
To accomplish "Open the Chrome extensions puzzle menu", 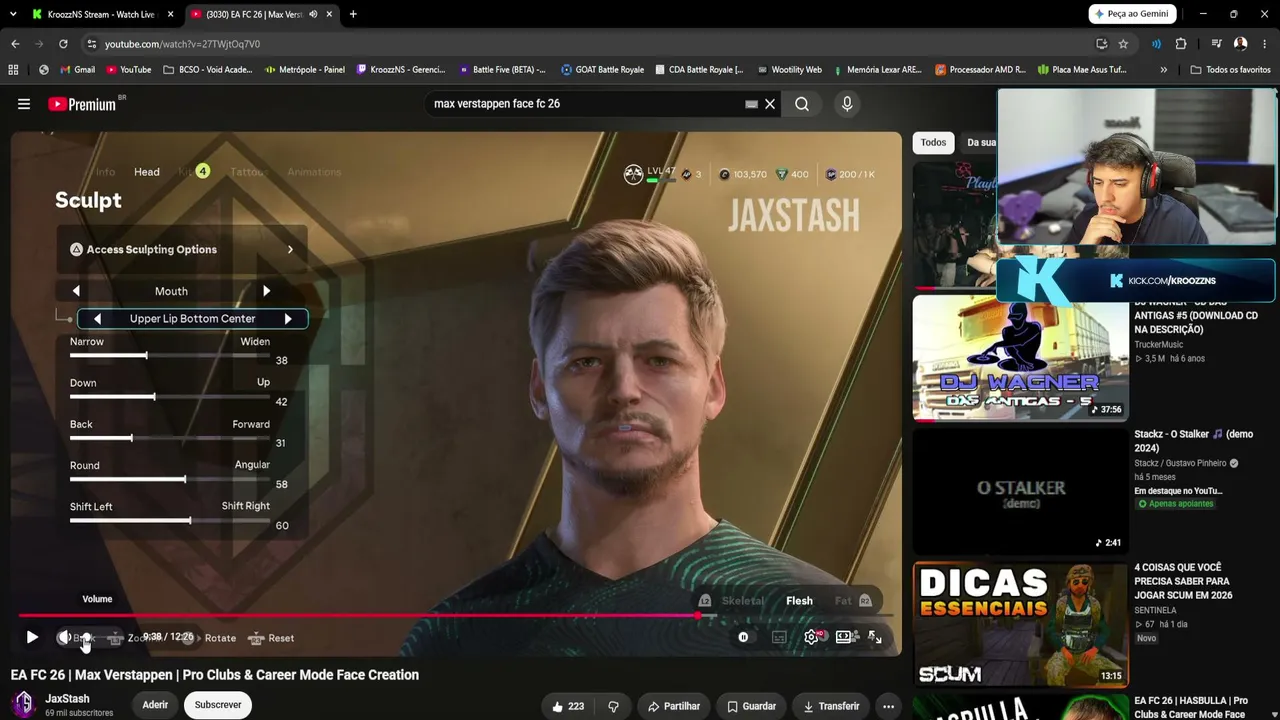I will (1181, 44).
